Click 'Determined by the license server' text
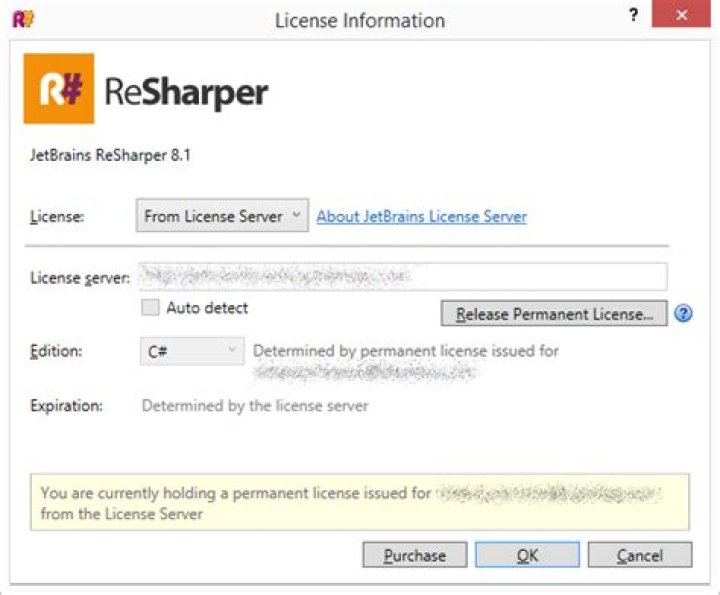 click(255, 406)
